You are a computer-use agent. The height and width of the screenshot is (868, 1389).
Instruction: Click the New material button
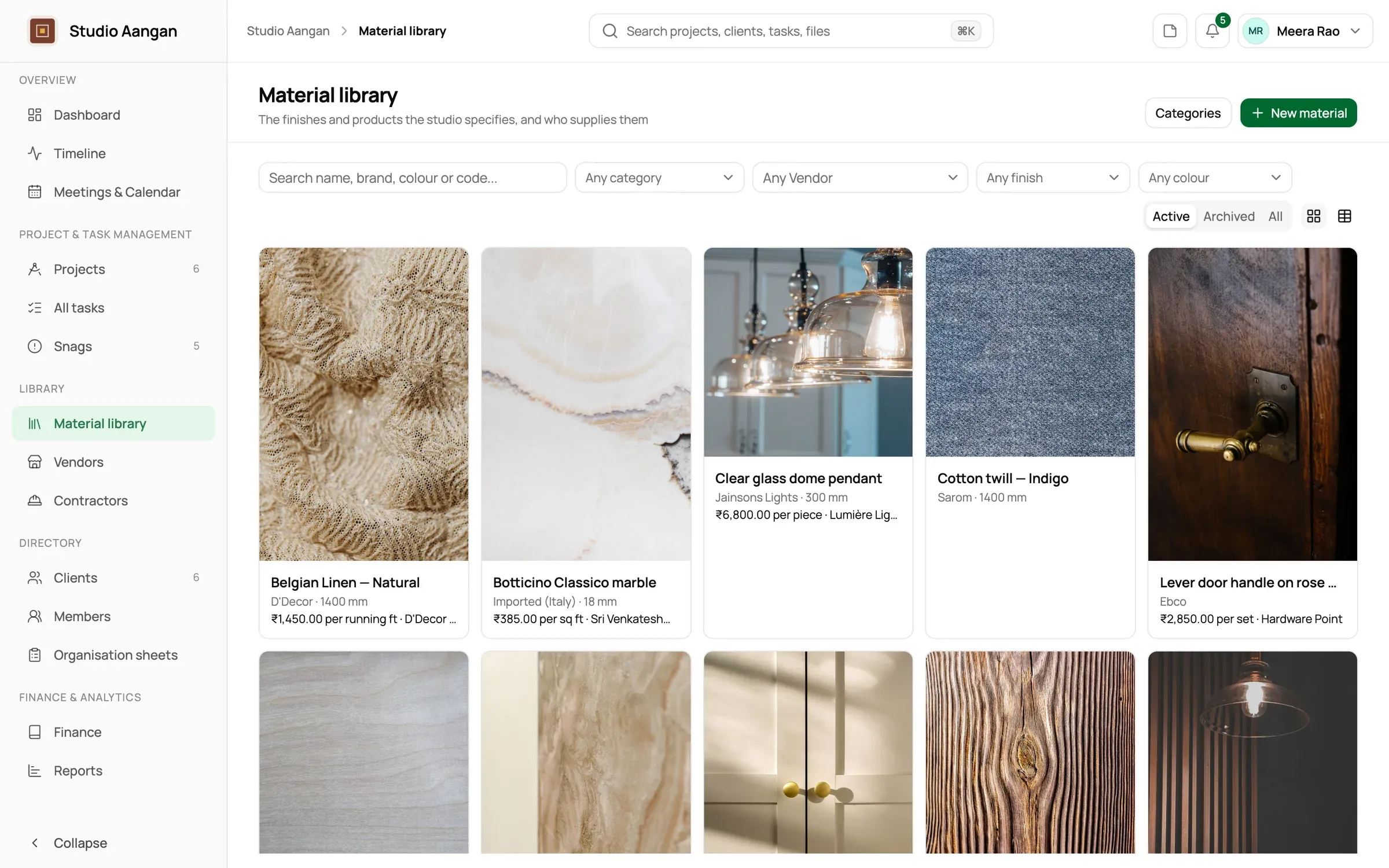pos(1298,113)
